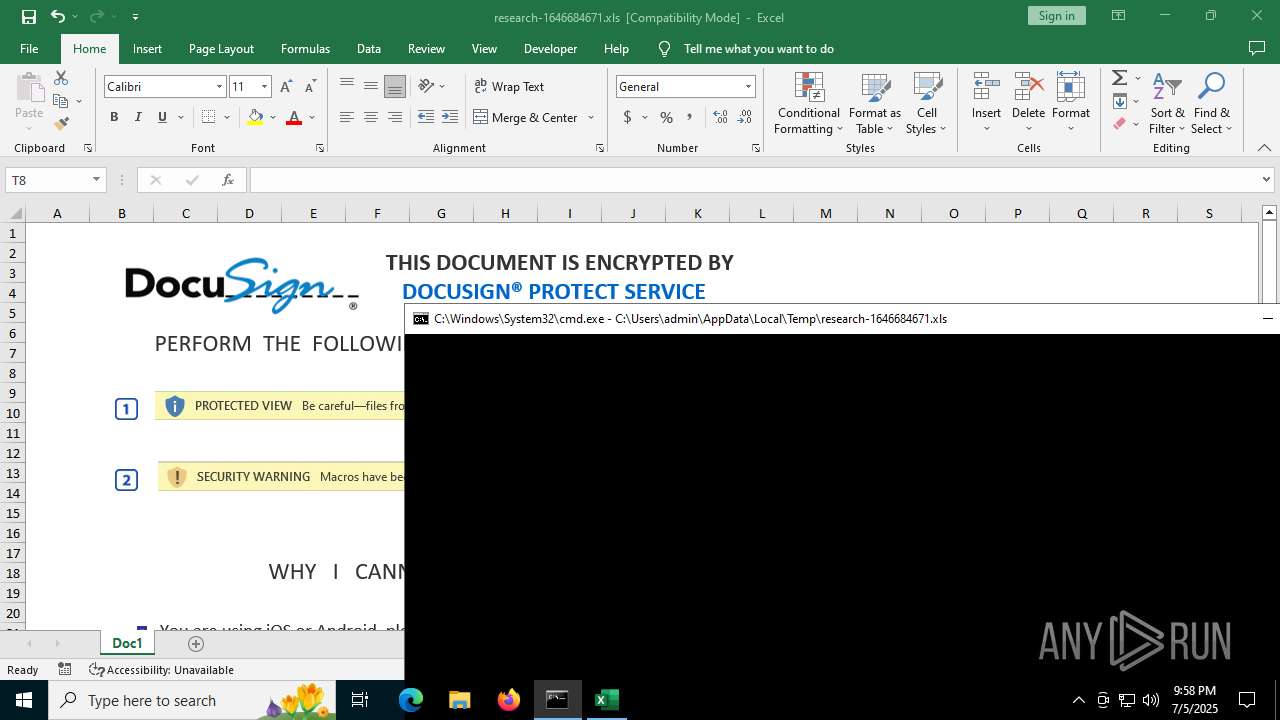Viewport: 1280px width, 720px height.
Task: Open Format as Table gallery
Action: [x=875, y=103]
